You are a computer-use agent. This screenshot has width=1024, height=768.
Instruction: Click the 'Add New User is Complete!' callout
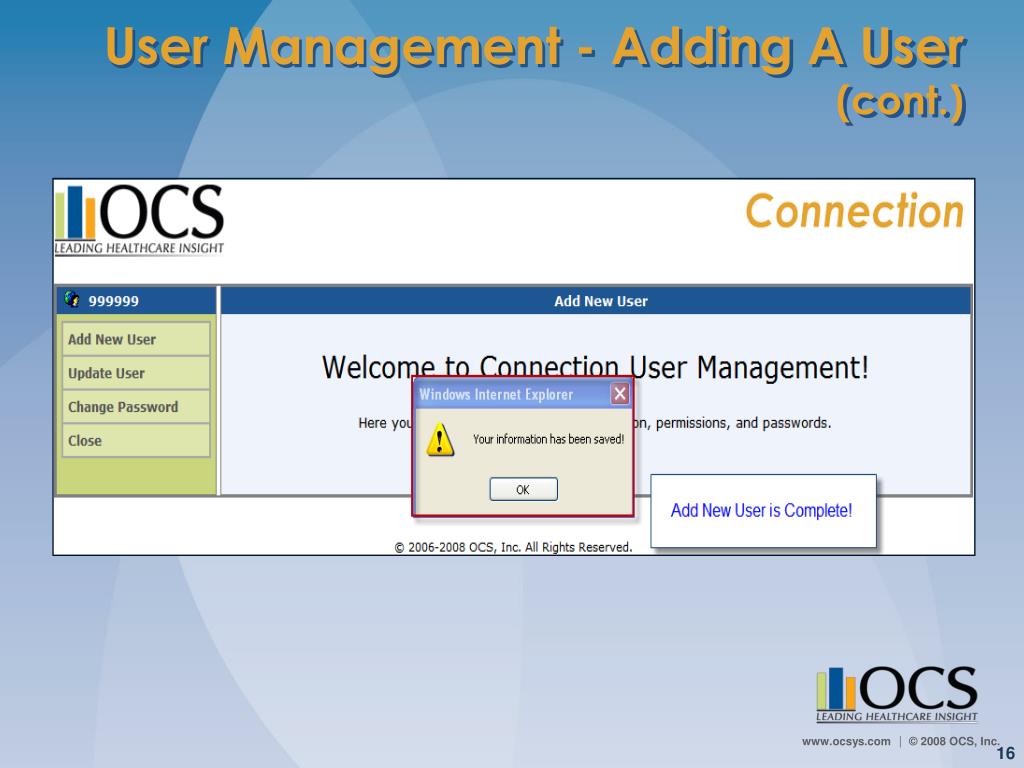coord(763,511)
